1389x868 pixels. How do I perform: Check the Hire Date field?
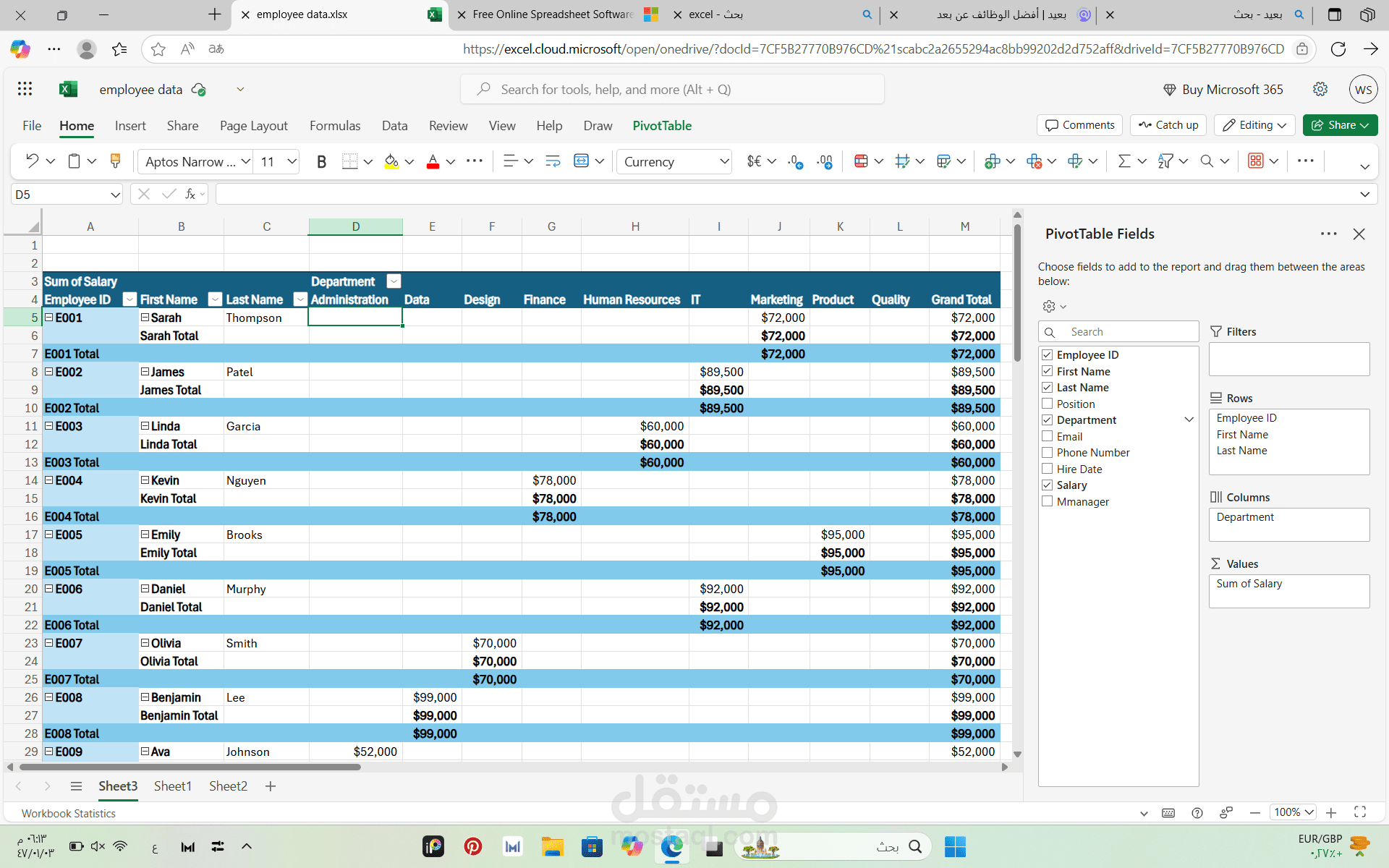coord(1047,469)
